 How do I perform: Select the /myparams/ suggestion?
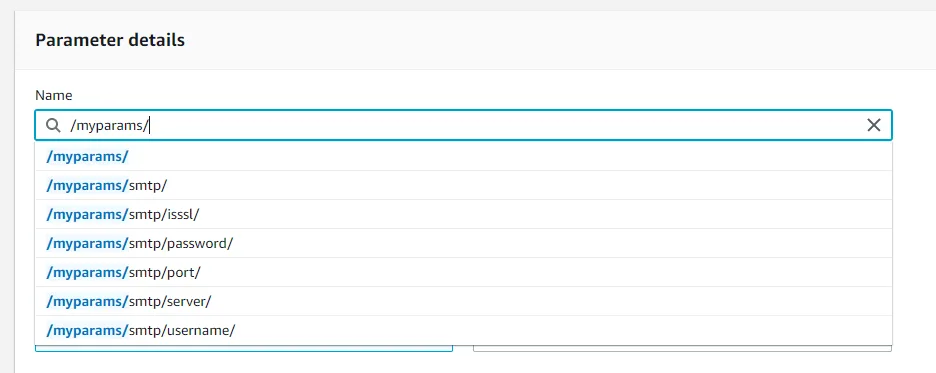[463, 156]
